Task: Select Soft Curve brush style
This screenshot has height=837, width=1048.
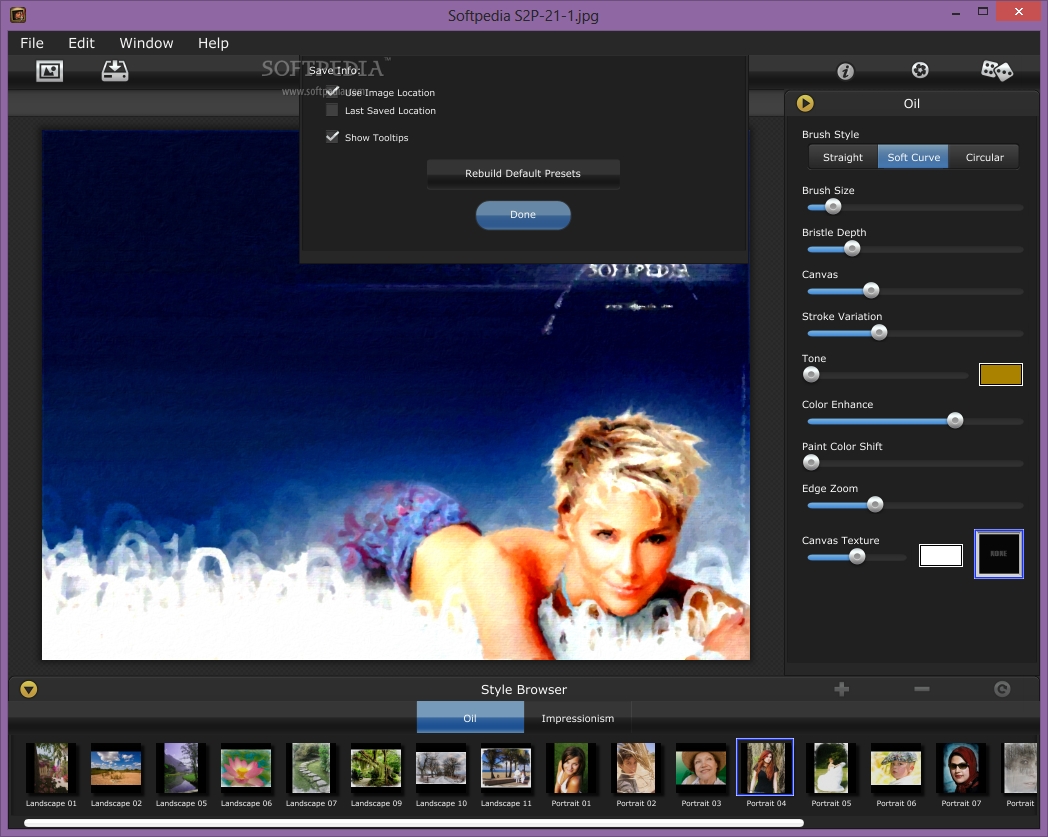Action: click(913, 157)
